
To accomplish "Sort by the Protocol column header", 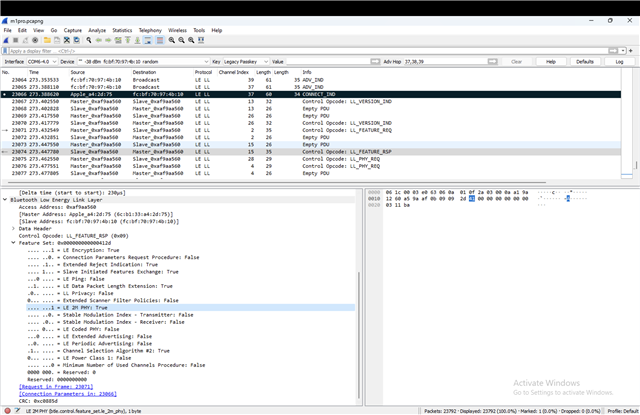I will (203, 72).
